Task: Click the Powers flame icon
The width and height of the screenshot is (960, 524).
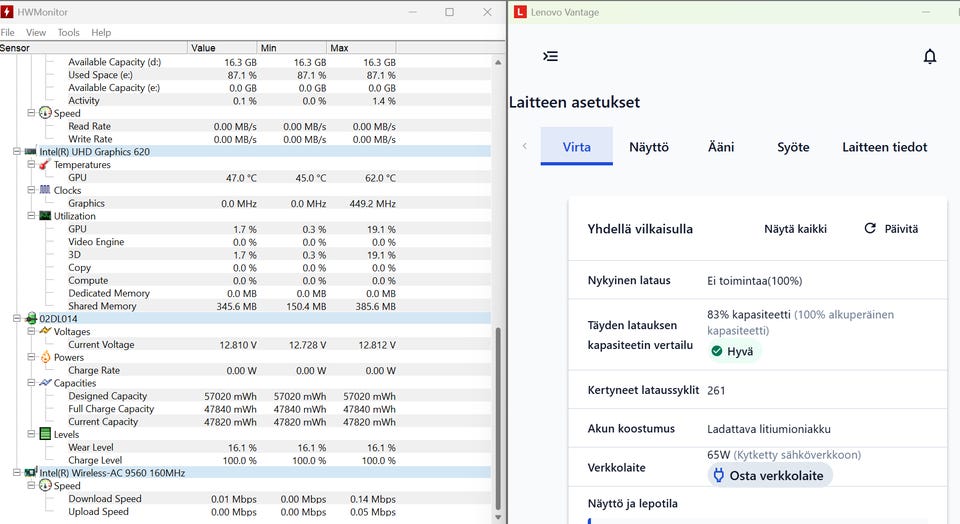Action: tap(45, 357)
